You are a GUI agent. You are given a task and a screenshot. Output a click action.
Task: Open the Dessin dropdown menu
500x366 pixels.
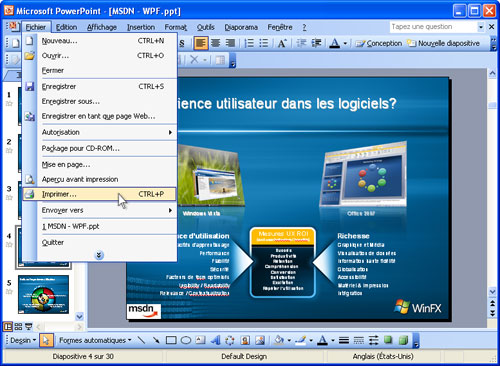[23, 340]
